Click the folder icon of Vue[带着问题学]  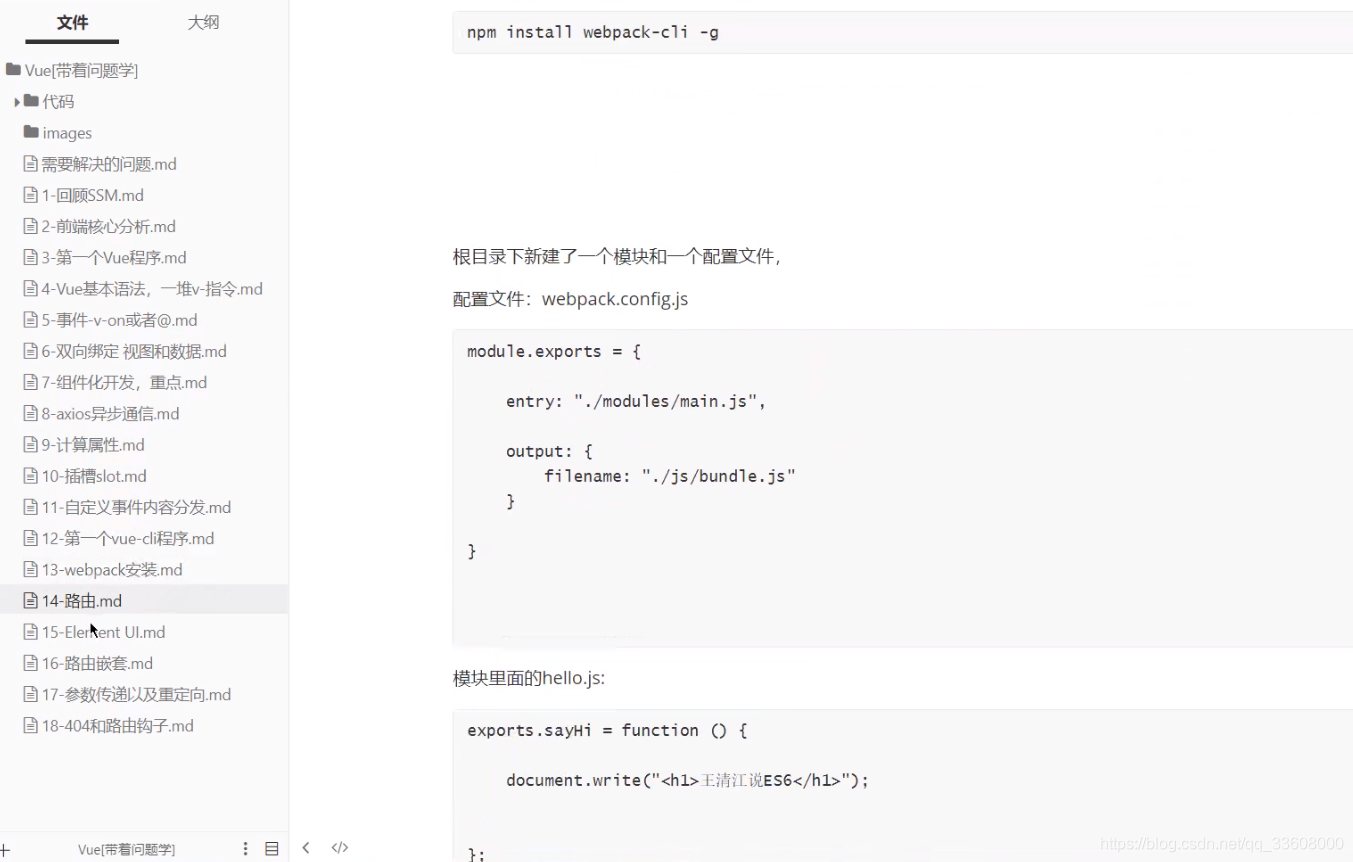click(13, 70)
